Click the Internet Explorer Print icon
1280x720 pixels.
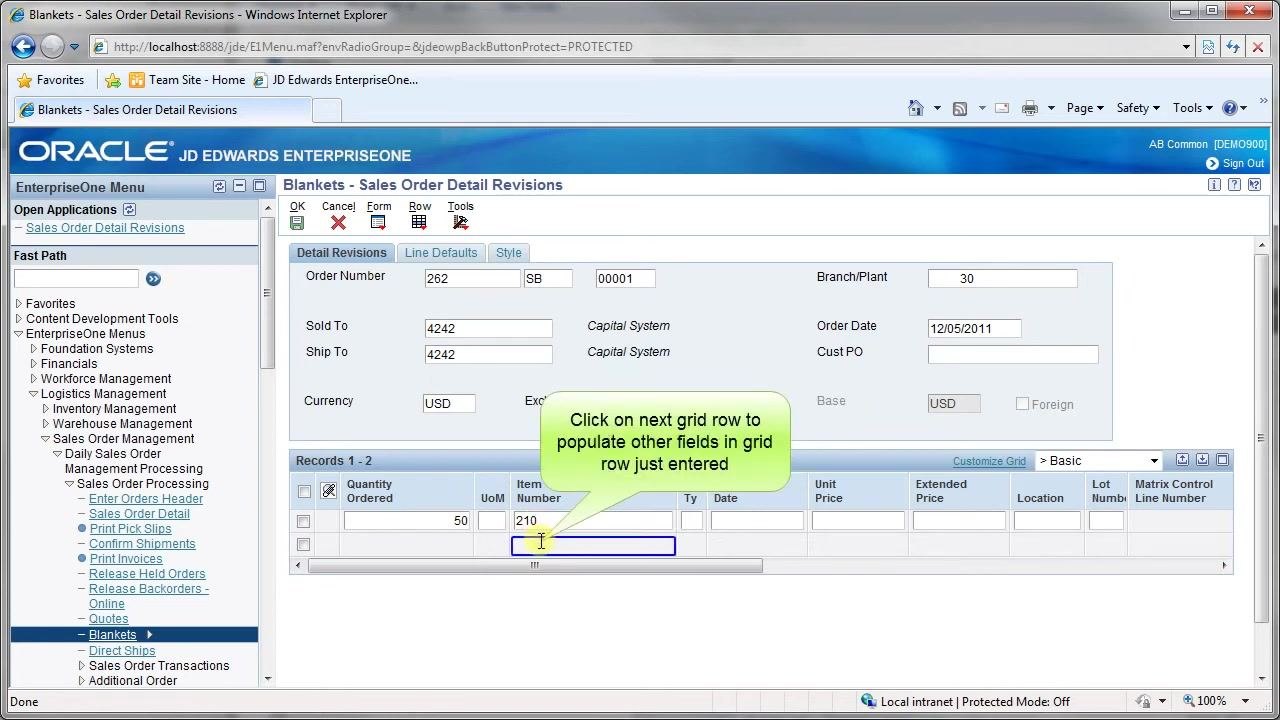coord(1030,108)
